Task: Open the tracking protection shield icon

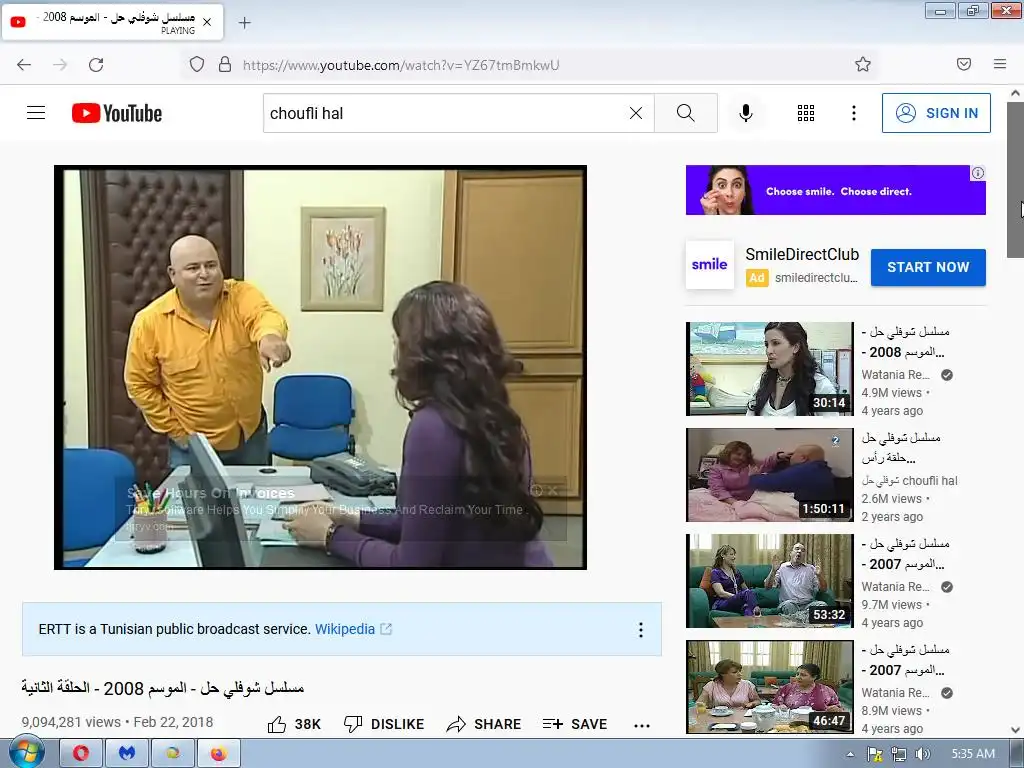Action: pos(197,64)
